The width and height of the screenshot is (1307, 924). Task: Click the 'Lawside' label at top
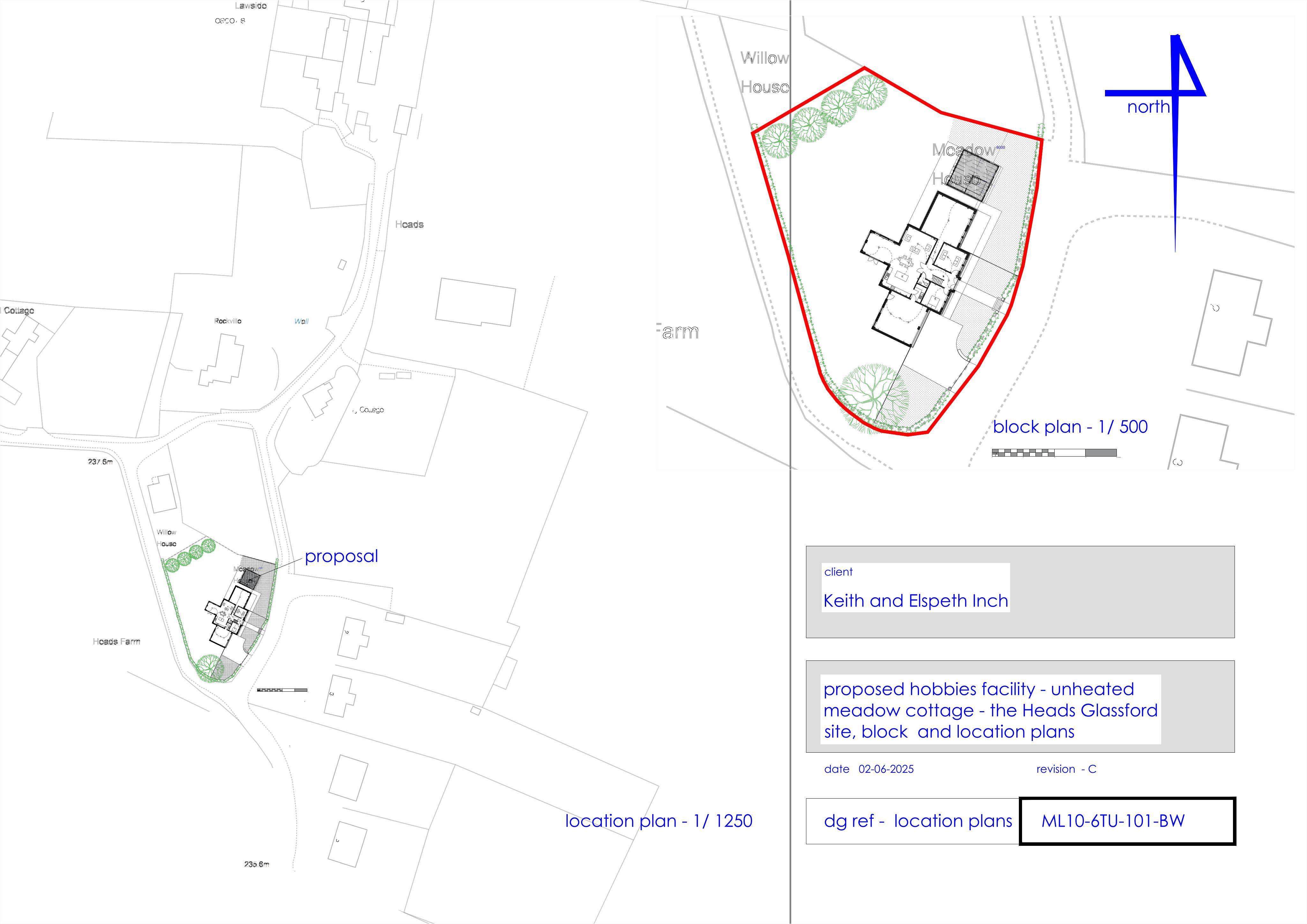pyautogui.click(x=251, y=6)
